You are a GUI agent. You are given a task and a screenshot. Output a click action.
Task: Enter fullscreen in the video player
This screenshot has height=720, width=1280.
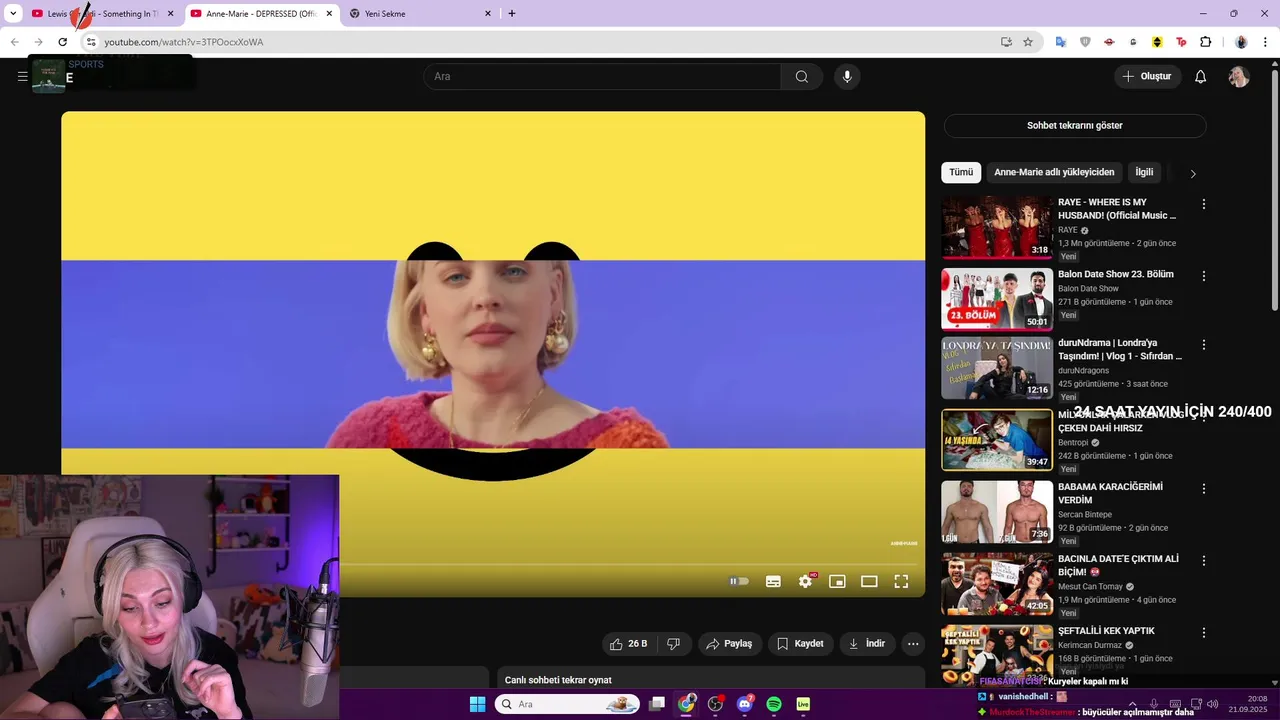pyautogui.click(x=901, y=581)
